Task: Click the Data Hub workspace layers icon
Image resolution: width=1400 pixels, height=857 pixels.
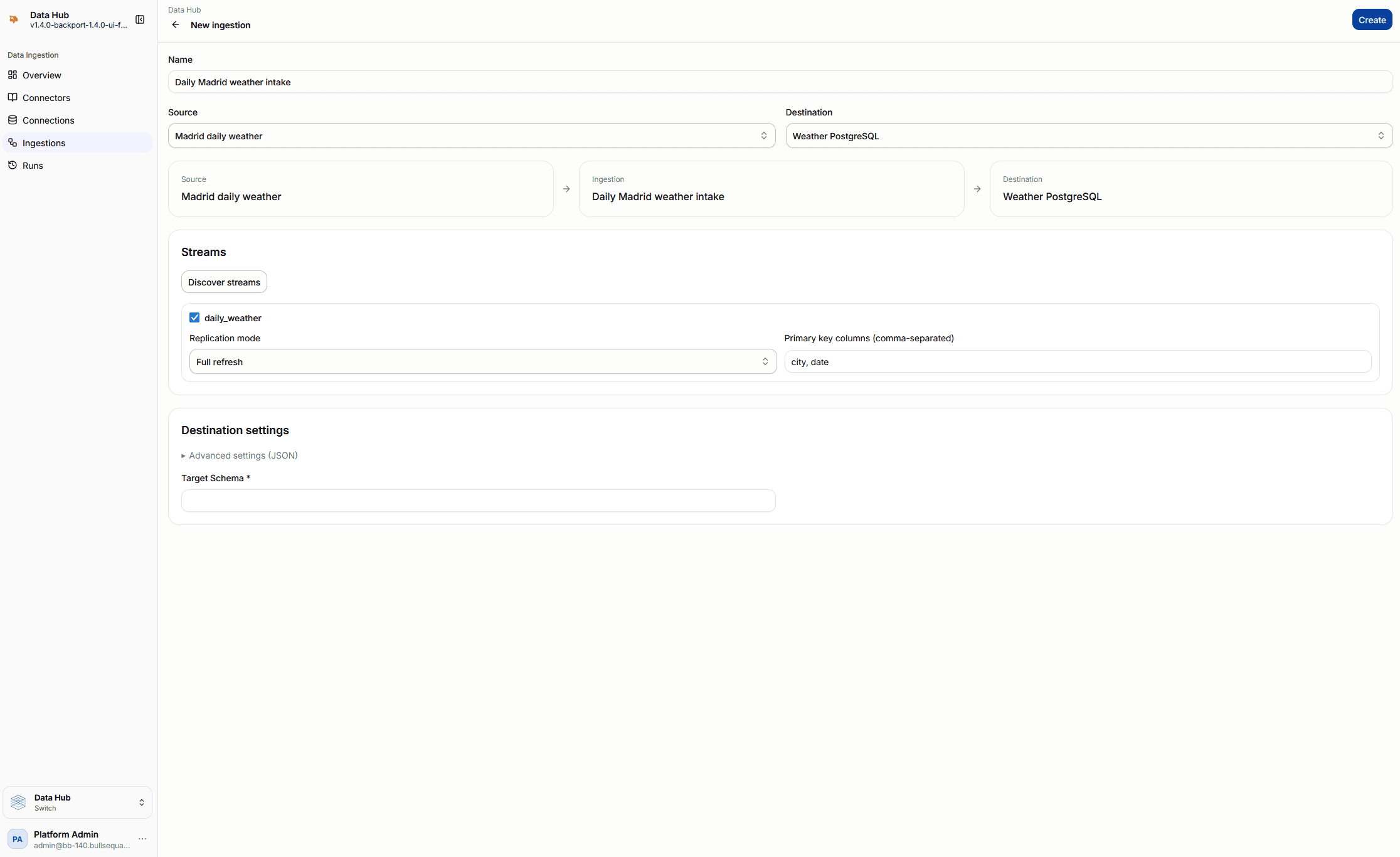Action: [18, 802]
